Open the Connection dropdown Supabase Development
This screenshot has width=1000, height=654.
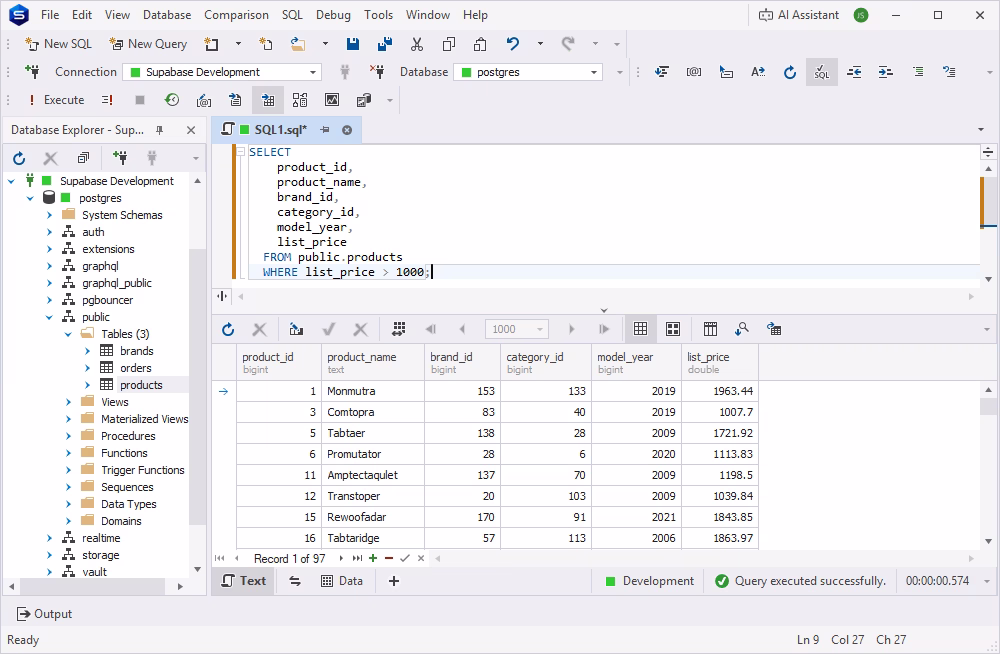click(222, 72)
